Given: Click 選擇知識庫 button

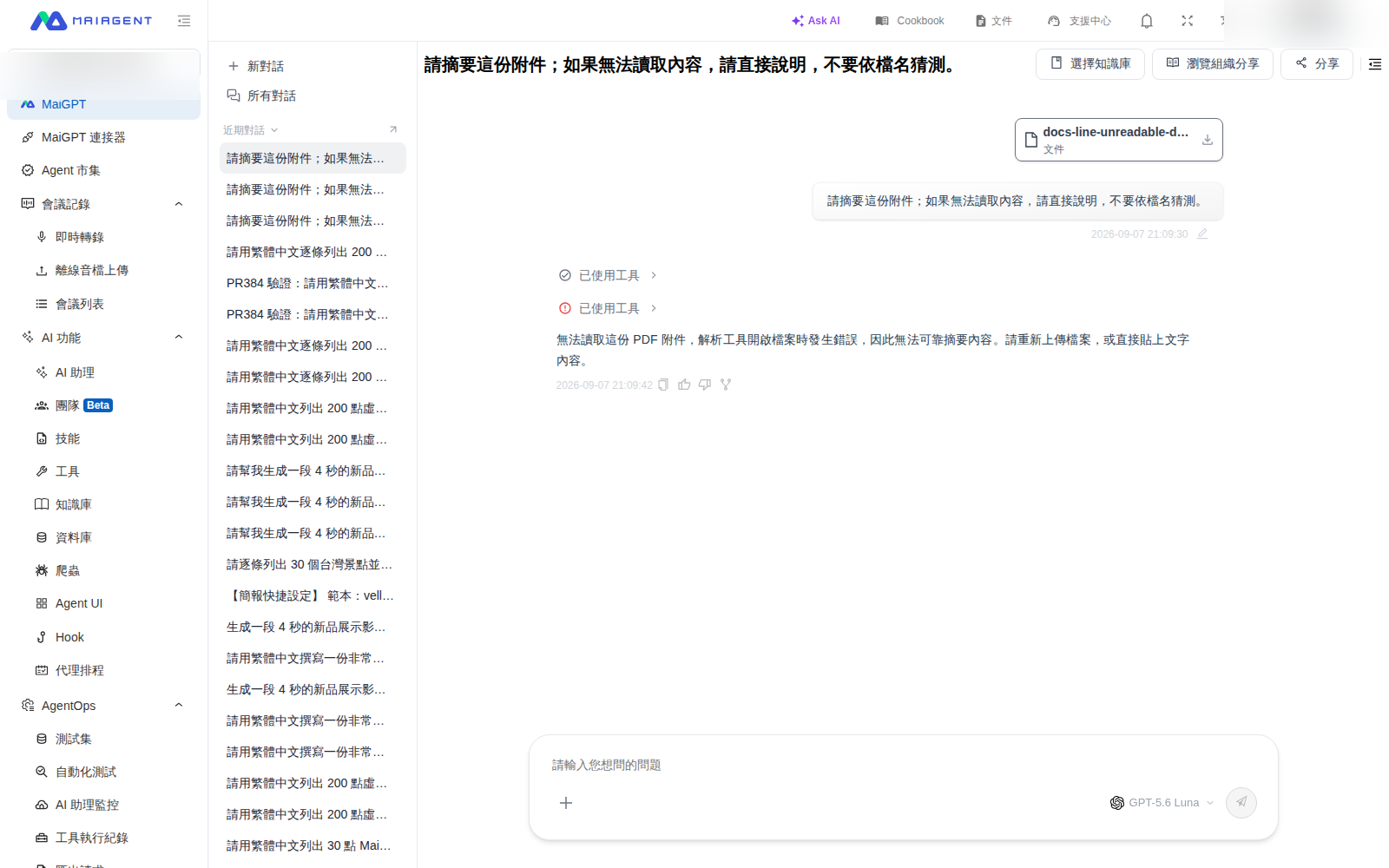Looking at the screenshot, I should pos(1090,63).
